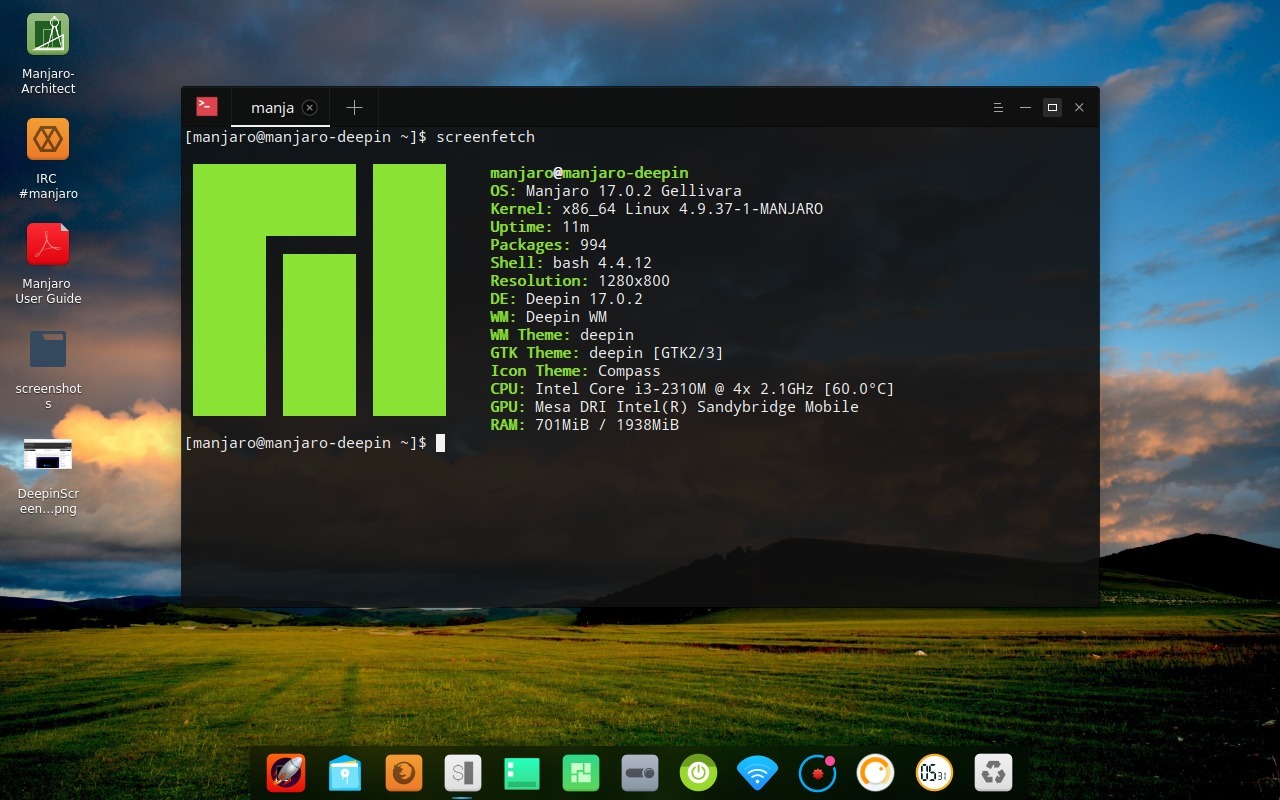Click the Deepin Store icon on the dock
This screenshot has height=800, width=1280.
(580, 772)
